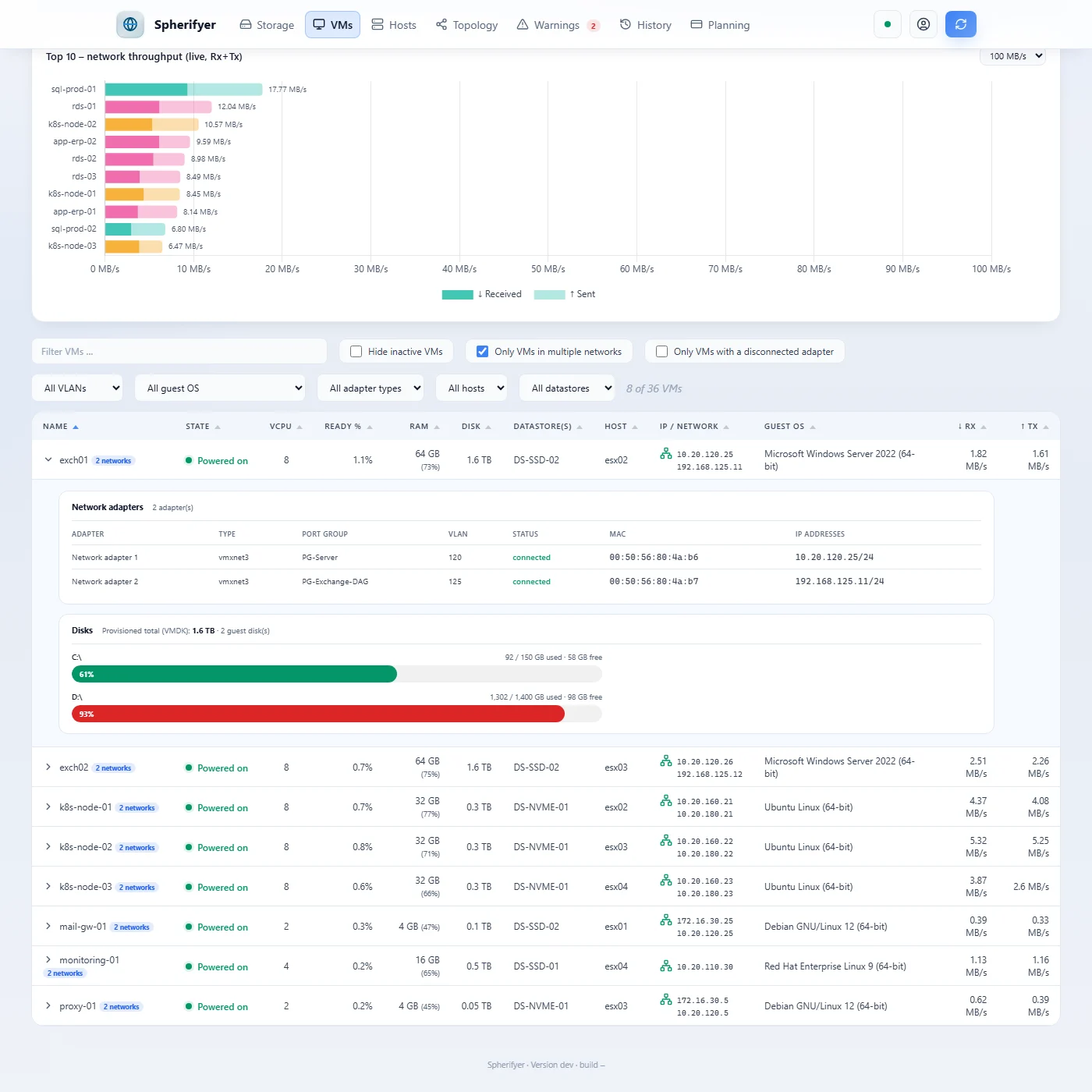Screen dimensions: 1092x1092
Task: Click the refresh icon button in header
Action: tap(961, 24)
